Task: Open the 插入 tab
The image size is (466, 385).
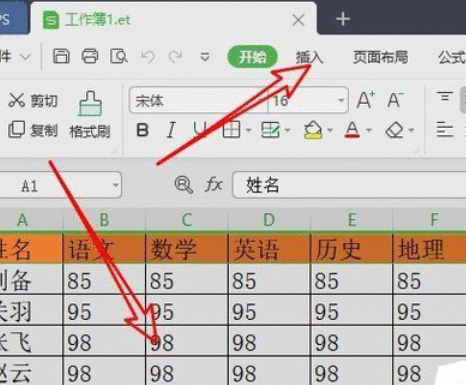Action: point(309,57)
